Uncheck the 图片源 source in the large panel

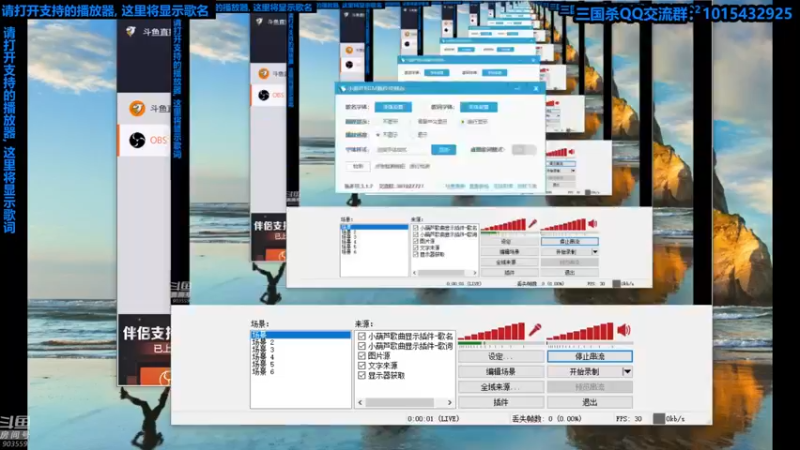tap(362, 356)
